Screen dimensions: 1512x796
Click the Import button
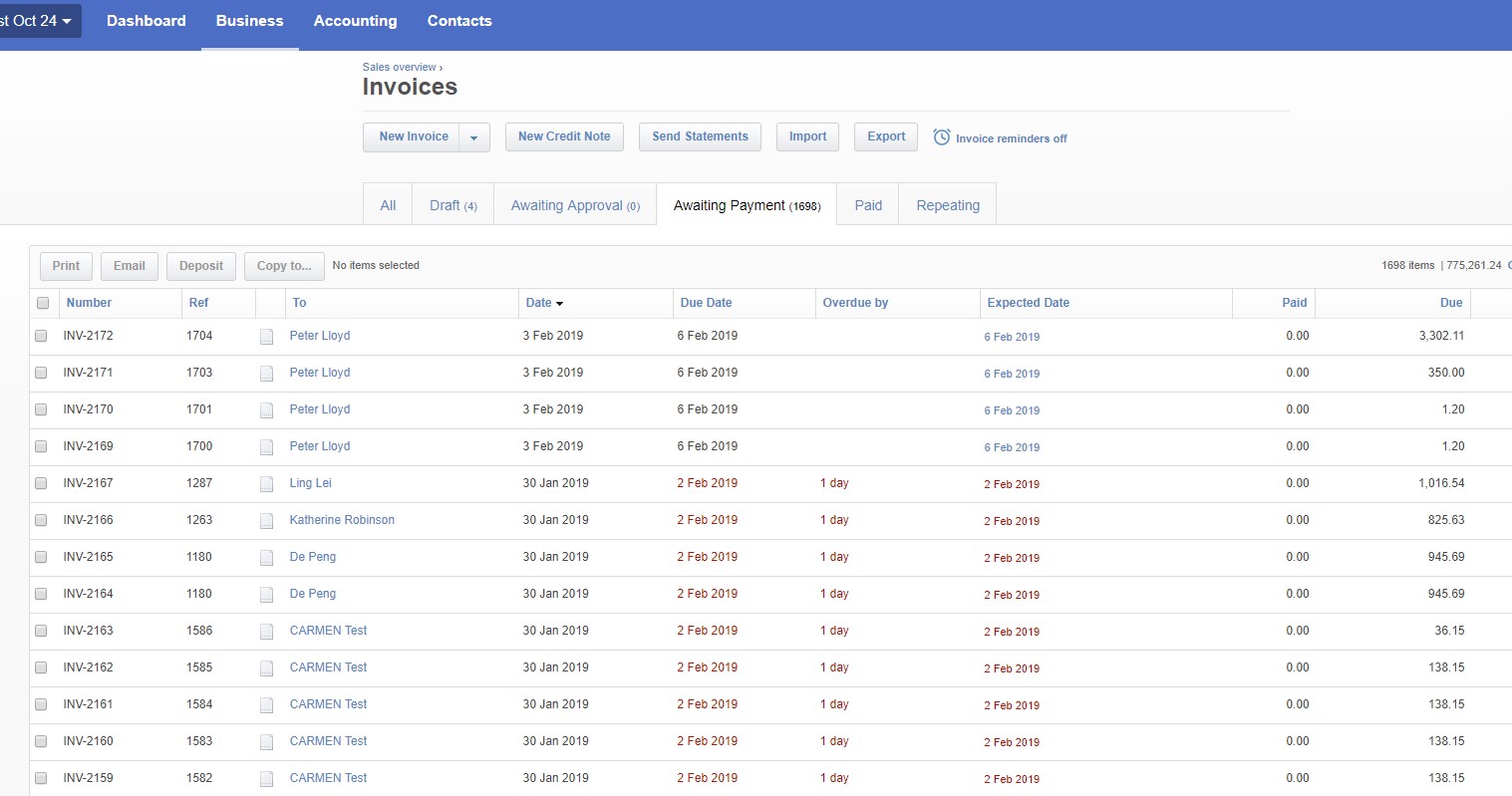pyautogui.click(x=807, y=137)
